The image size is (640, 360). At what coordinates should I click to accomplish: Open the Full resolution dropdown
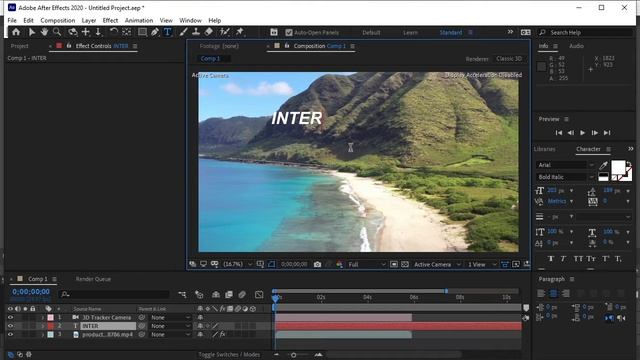366,264
